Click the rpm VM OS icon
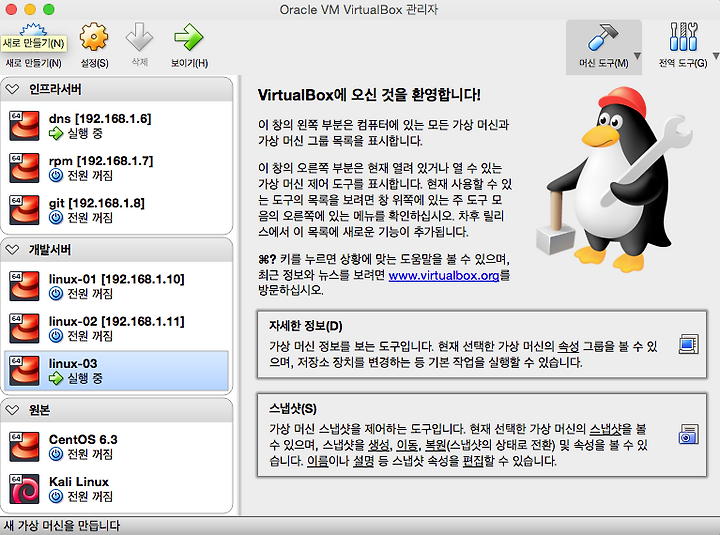 [x=24, y=168]
